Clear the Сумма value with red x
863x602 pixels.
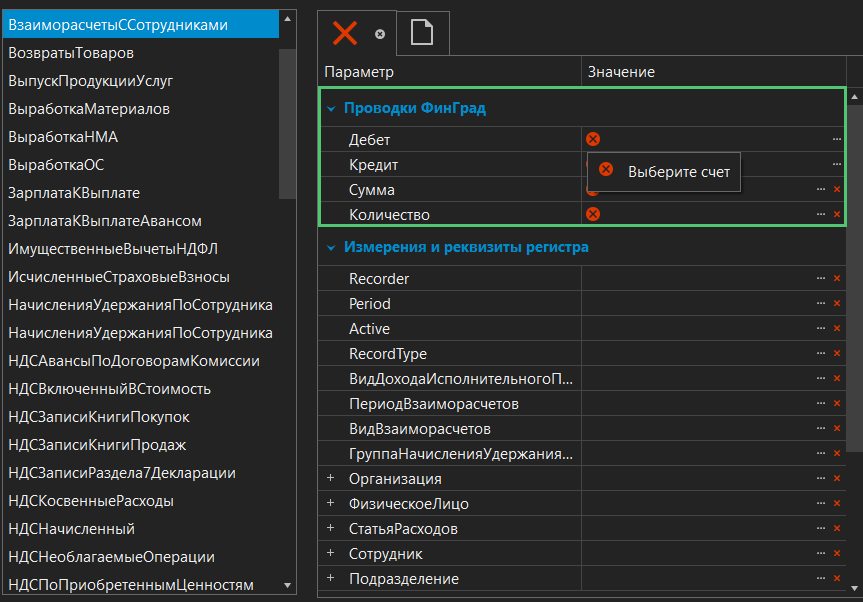837,189
